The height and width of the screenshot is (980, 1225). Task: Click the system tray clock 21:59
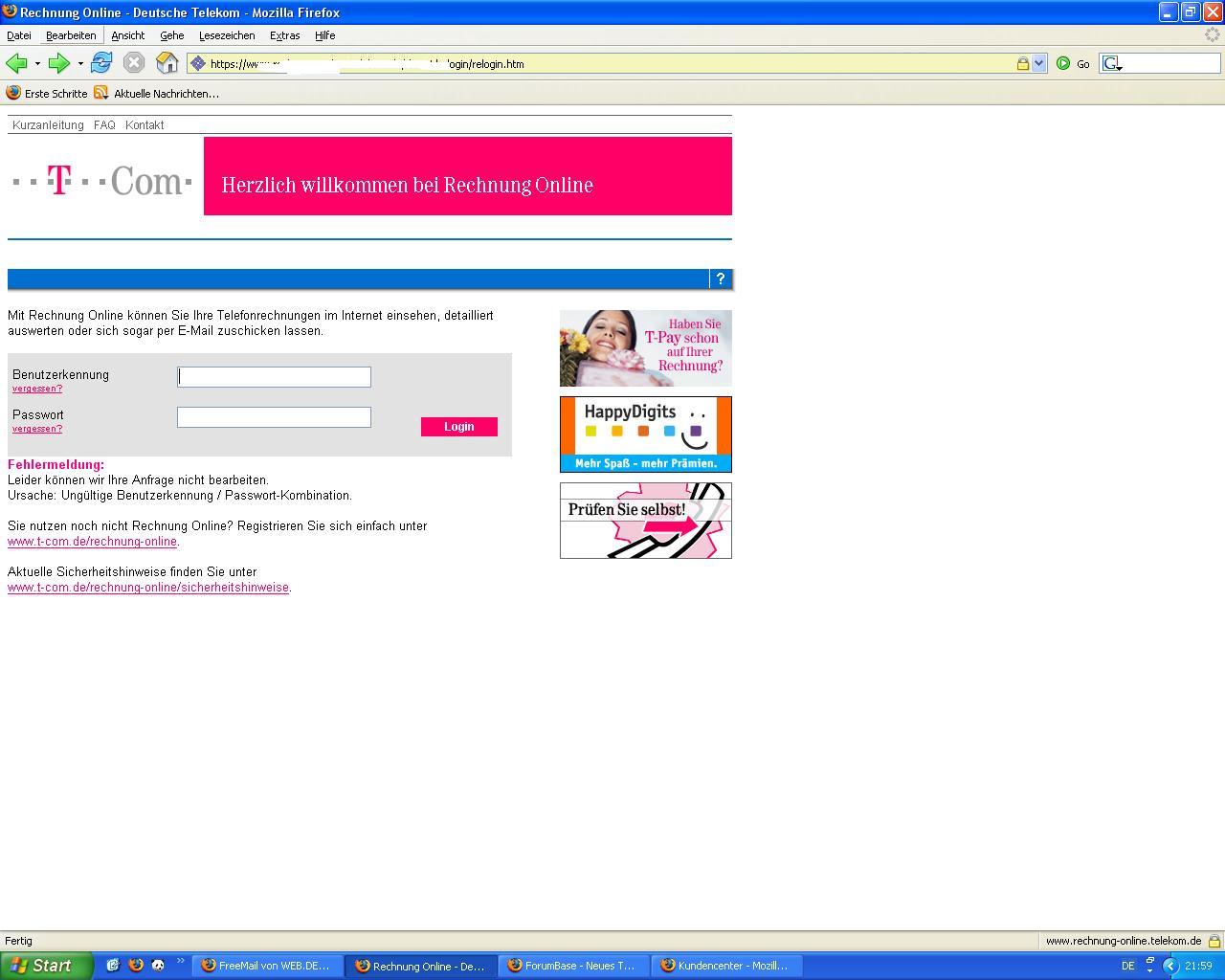[x=1198, y=966]
